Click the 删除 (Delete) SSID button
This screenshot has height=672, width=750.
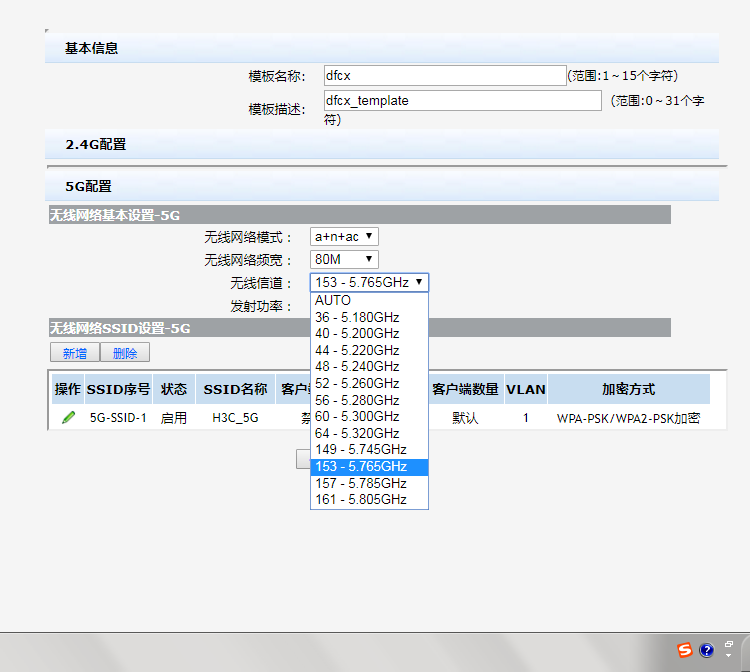coord(125,353)
